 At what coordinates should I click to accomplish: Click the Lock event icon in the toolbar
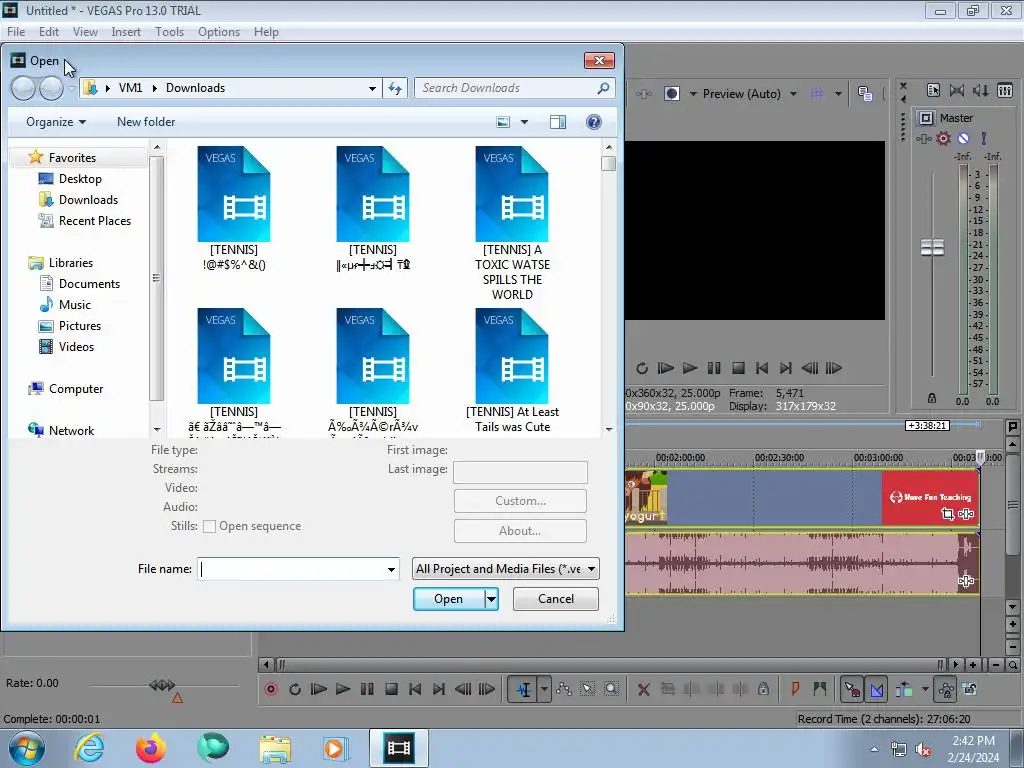(763, 689)
